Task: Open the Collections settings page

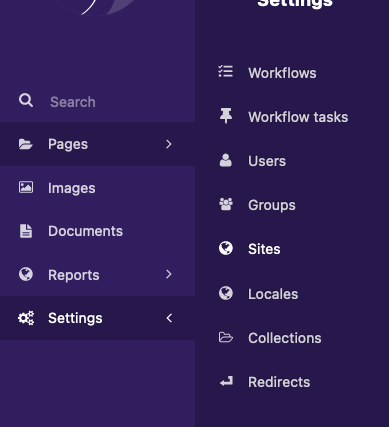Action: [x=285, y=338]
